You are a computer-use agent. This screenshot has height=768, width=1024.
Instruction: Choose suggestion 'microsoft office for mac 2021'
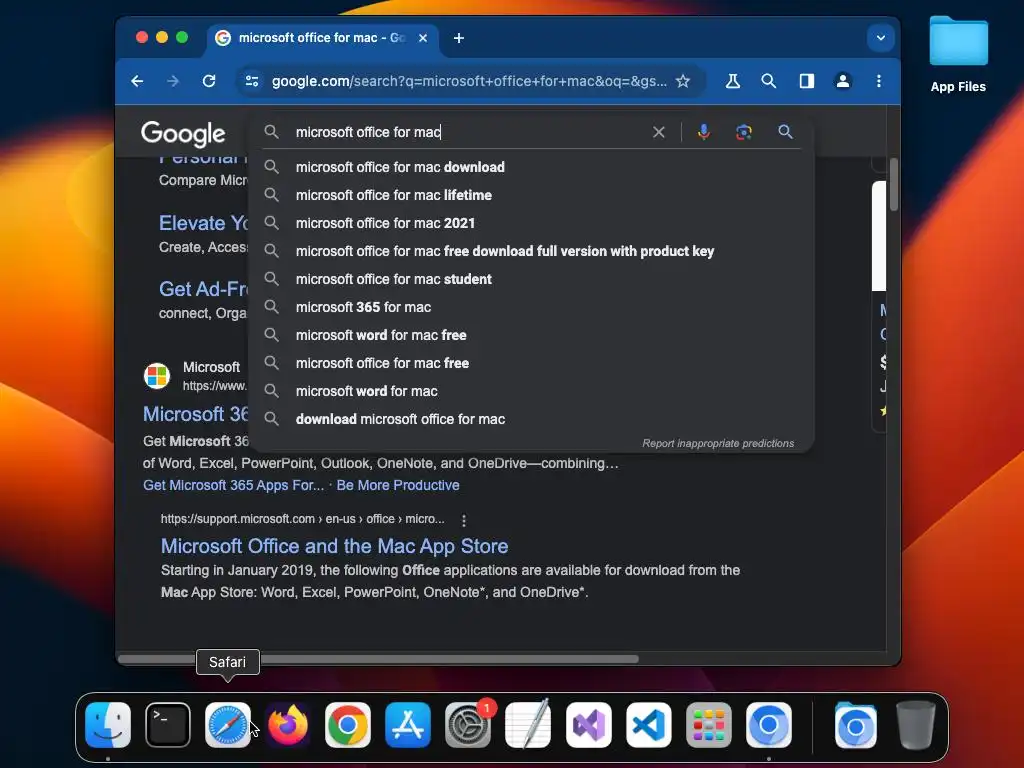click(532, 223)
